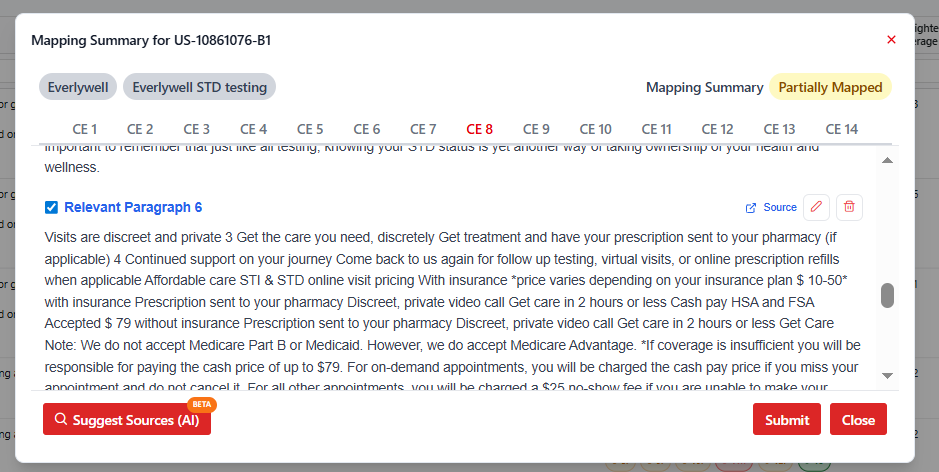Switch to the CE 1 tab
939x472 pixels.
[x=85, y=129]
